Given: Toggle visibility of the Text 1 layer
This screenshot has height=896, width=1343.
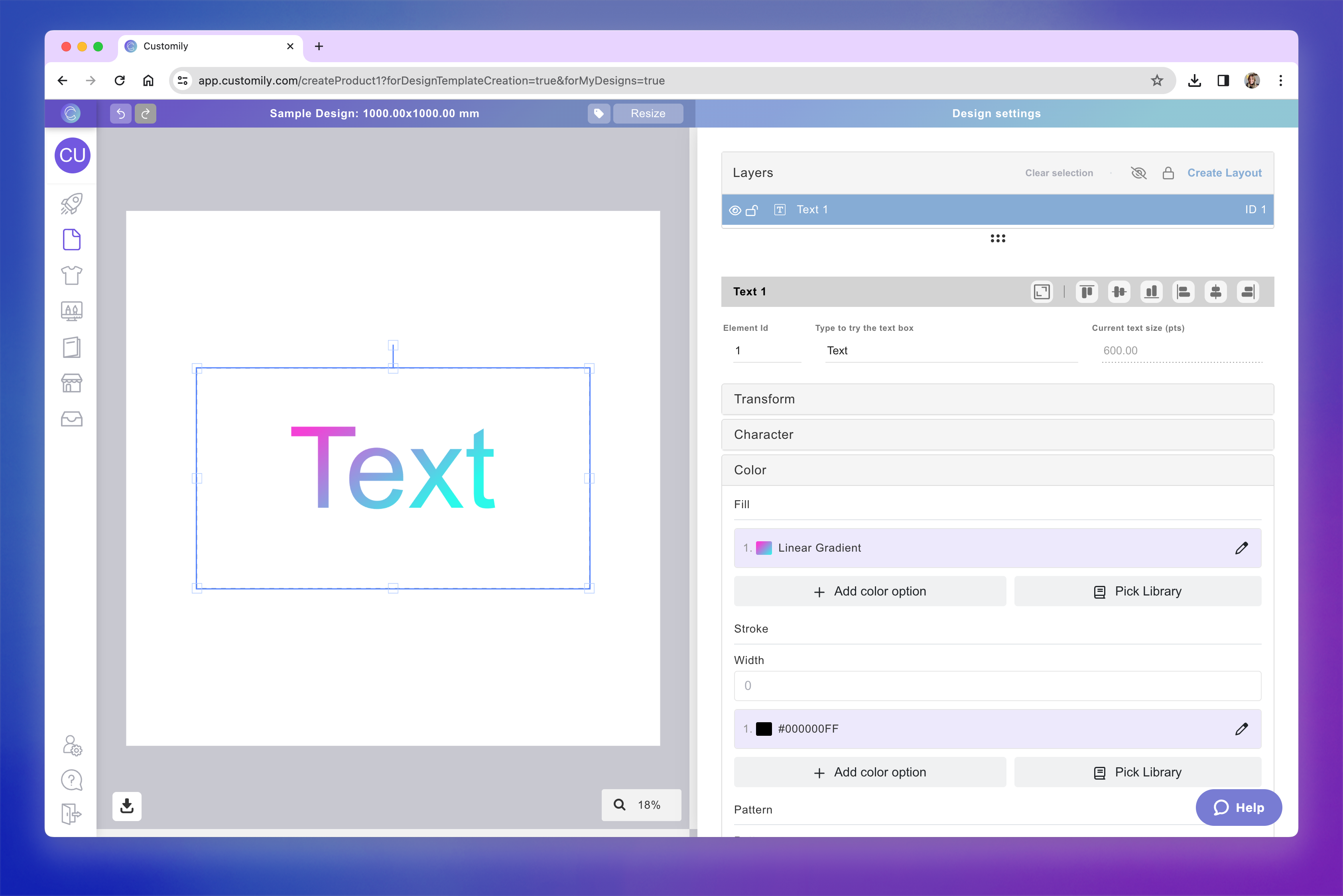Looking at the screenshot, I should click(x=735, y=210).
